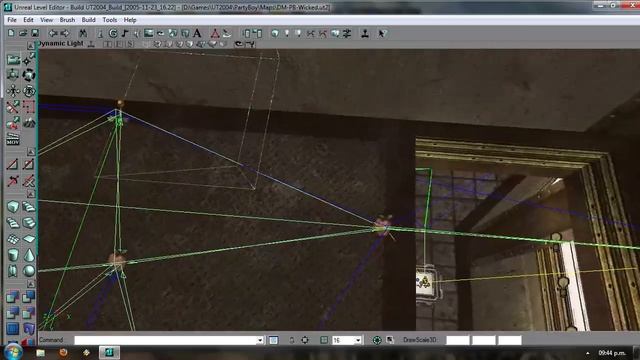
Task: Click the Build Geometry cube icon
Action: pos(275,33)
